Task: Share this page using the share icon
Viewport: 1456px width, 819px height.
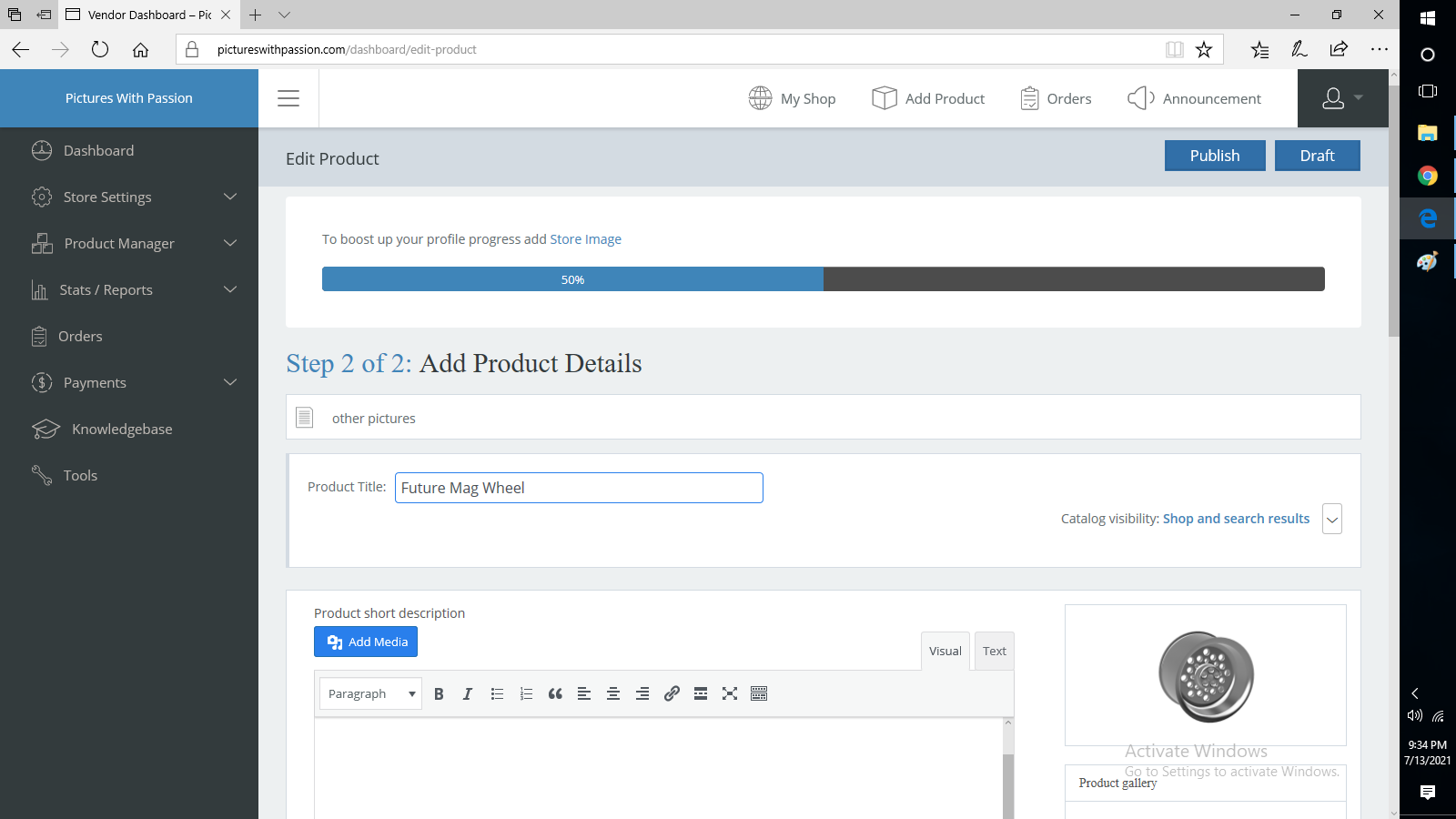Action: click(1339, 49)
